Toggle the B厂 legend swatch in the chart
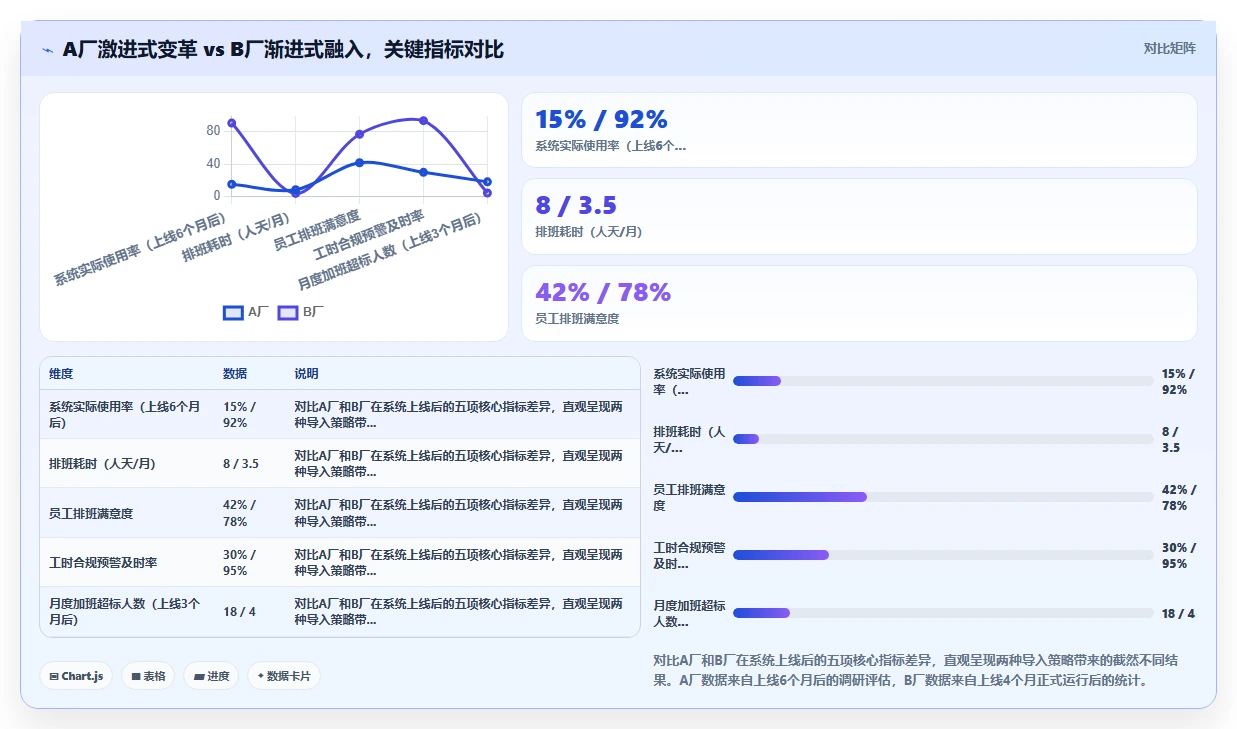 (x=288, y=312)
